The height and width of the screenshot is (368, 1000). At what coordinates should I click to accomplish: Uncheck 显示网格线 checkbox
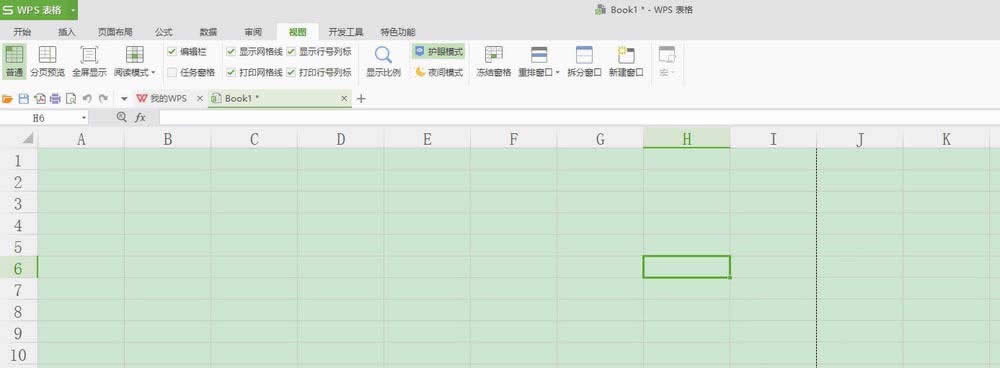[x=231, y=52]
